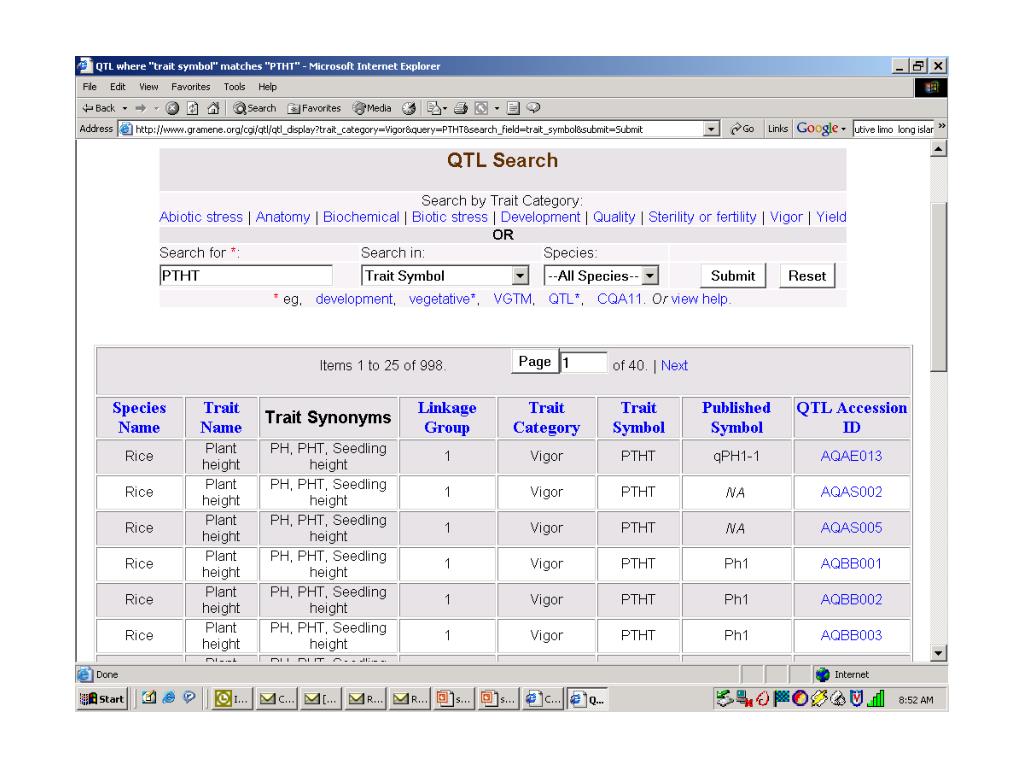The width and height of the screenshot is (1024, 768).
Task: Click the CQA11 example link
Action: coord(620,299)
